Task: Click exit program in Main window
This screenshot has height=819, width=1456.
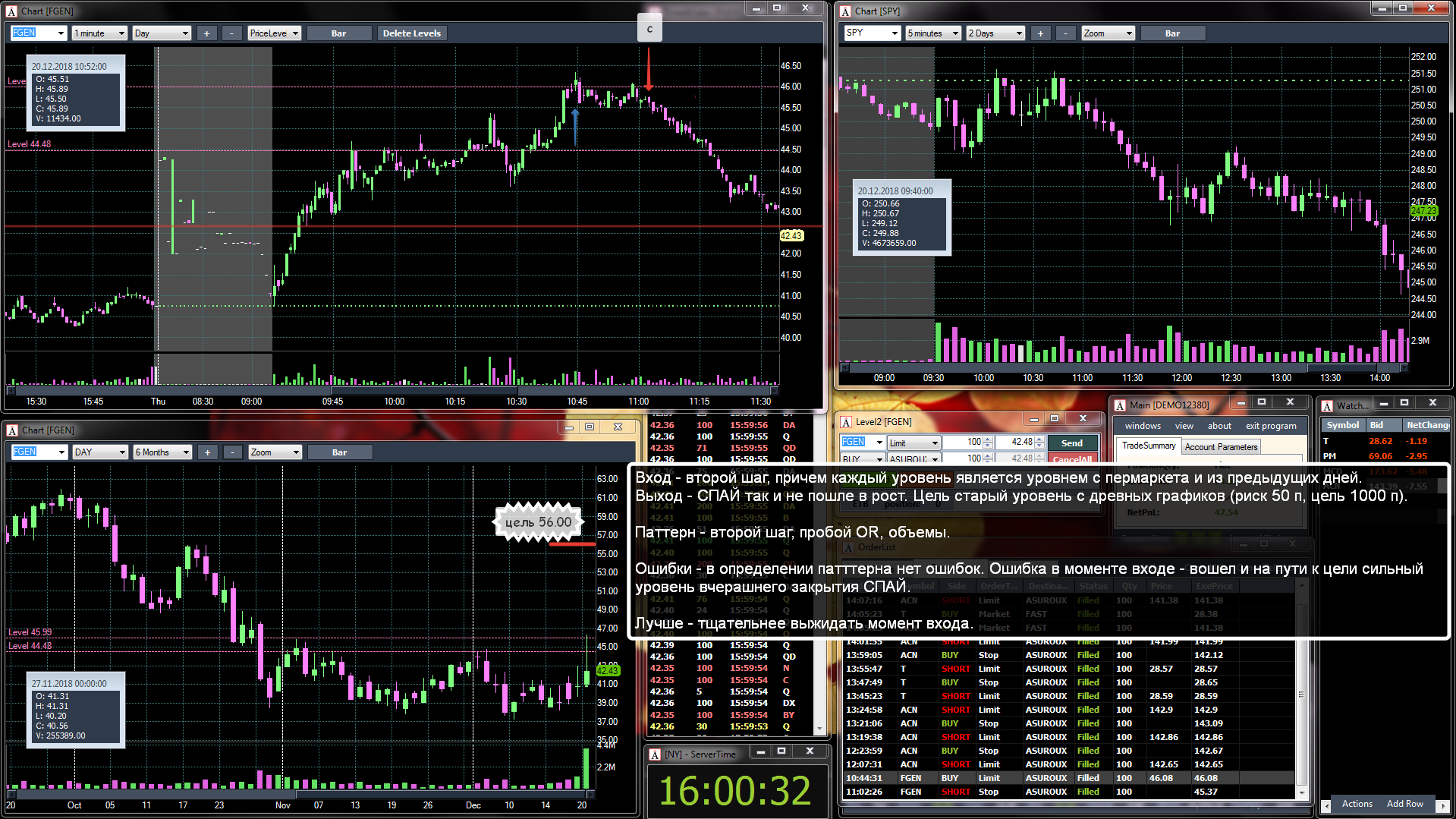Action: pyautogui.click(x=1271, y=426)
